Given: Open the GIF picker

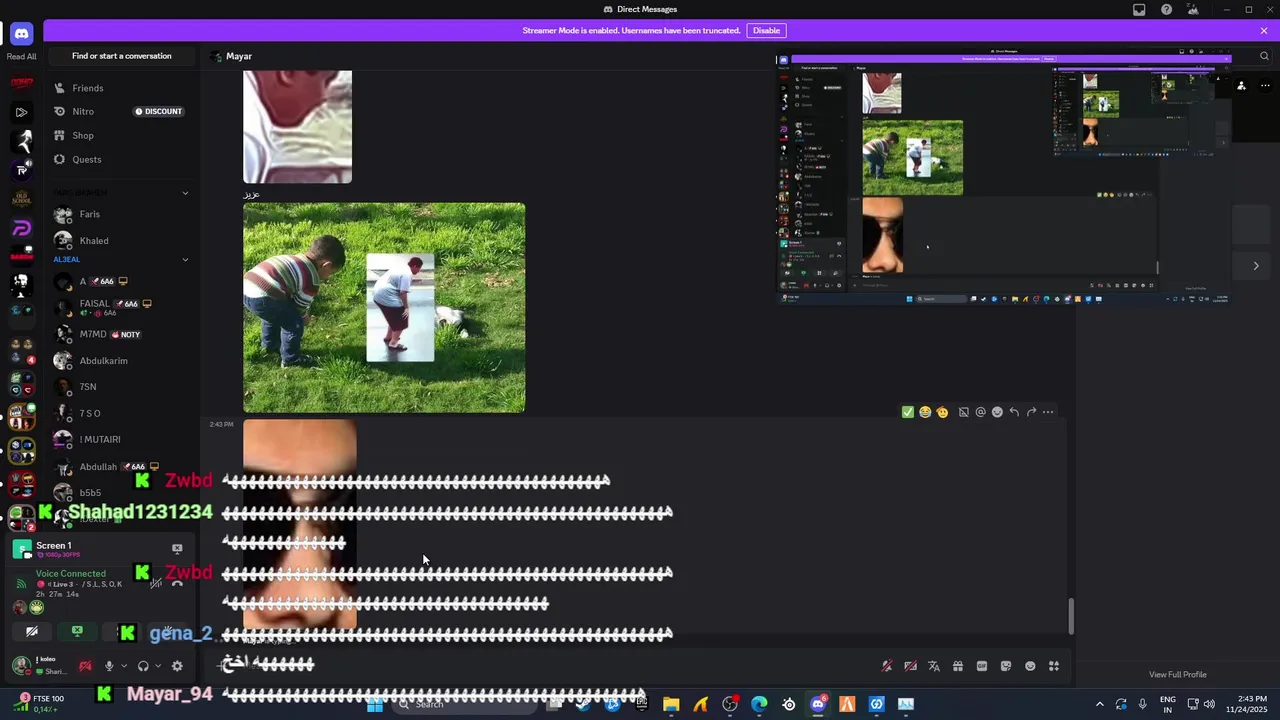Looking at the screenshot, I should 982,666.
